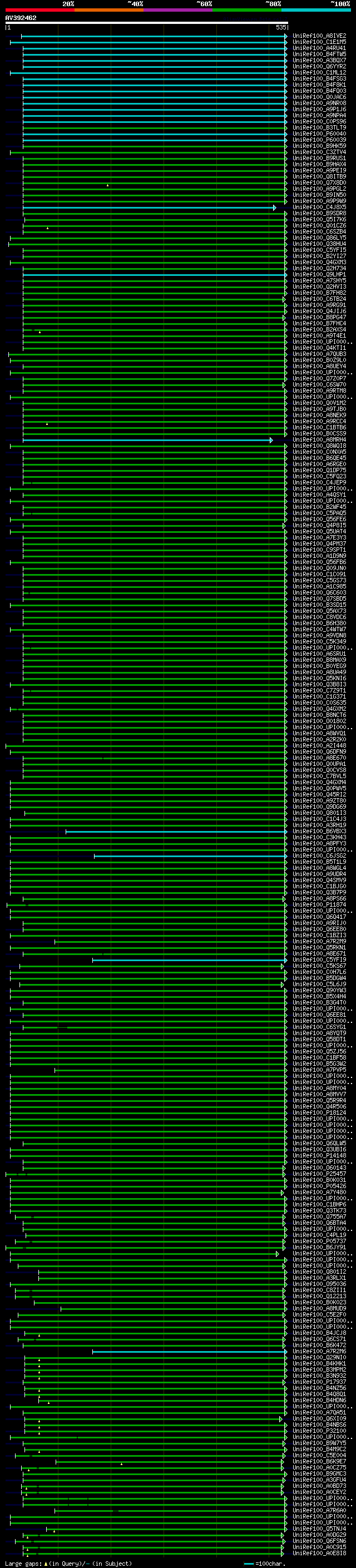
Task: Click the UniRef100_B4F8K1 label
Action: click(x=319, y=85)
